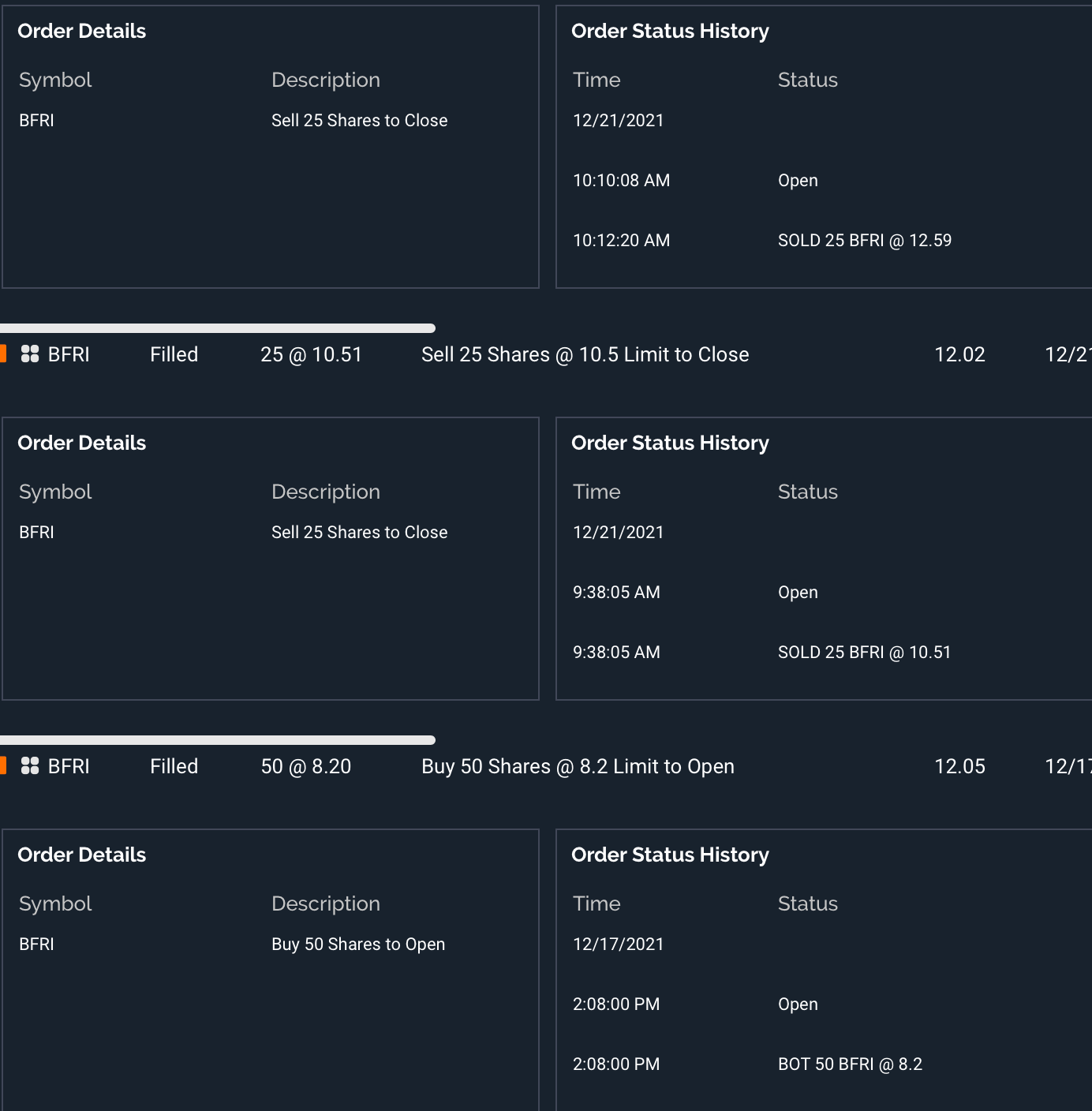Screen dimensions: 1092x1111
Task: Select the BFRI symbol beside the 8.20 fill
Action: click(69, 767)
